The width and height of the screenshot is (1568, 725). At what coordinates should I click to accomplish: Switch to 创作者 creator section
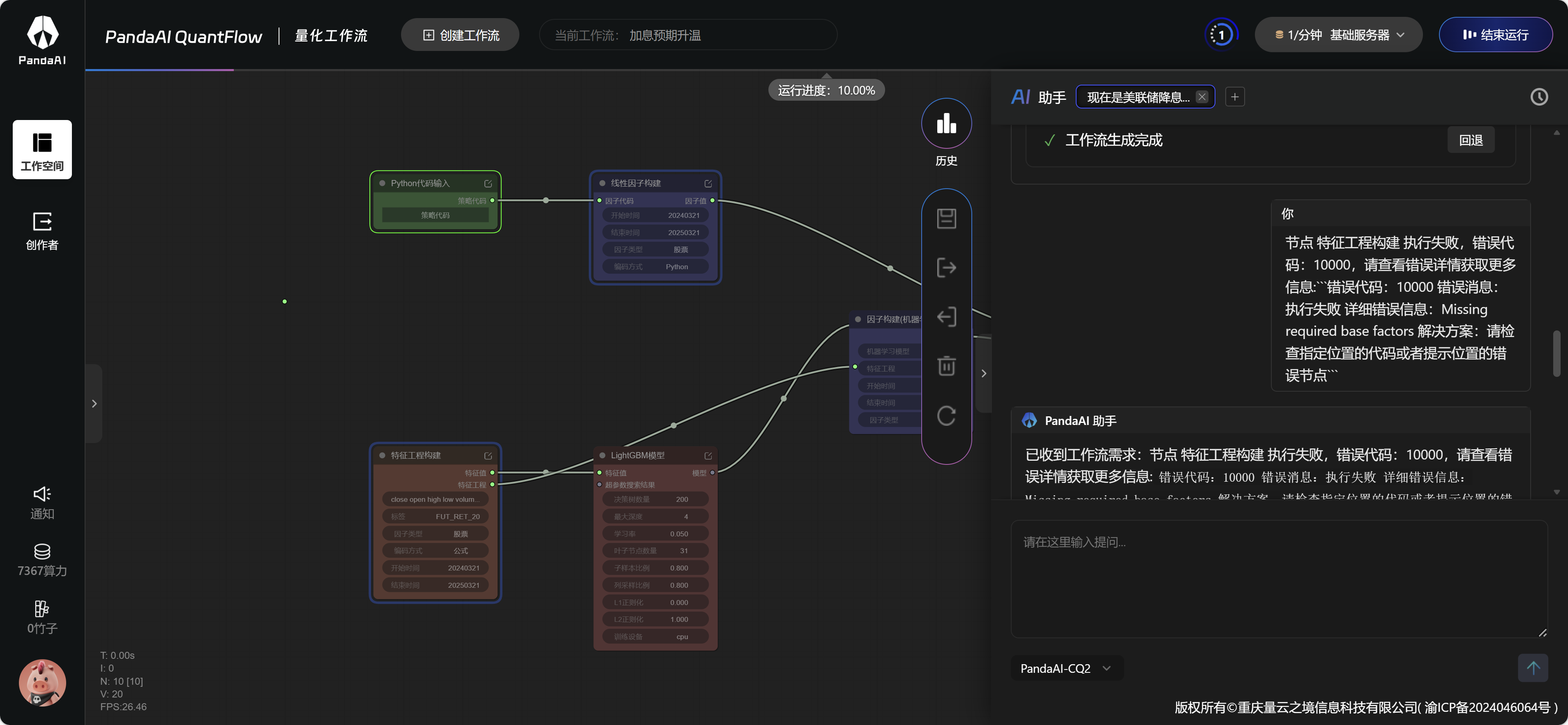(42, 231)
